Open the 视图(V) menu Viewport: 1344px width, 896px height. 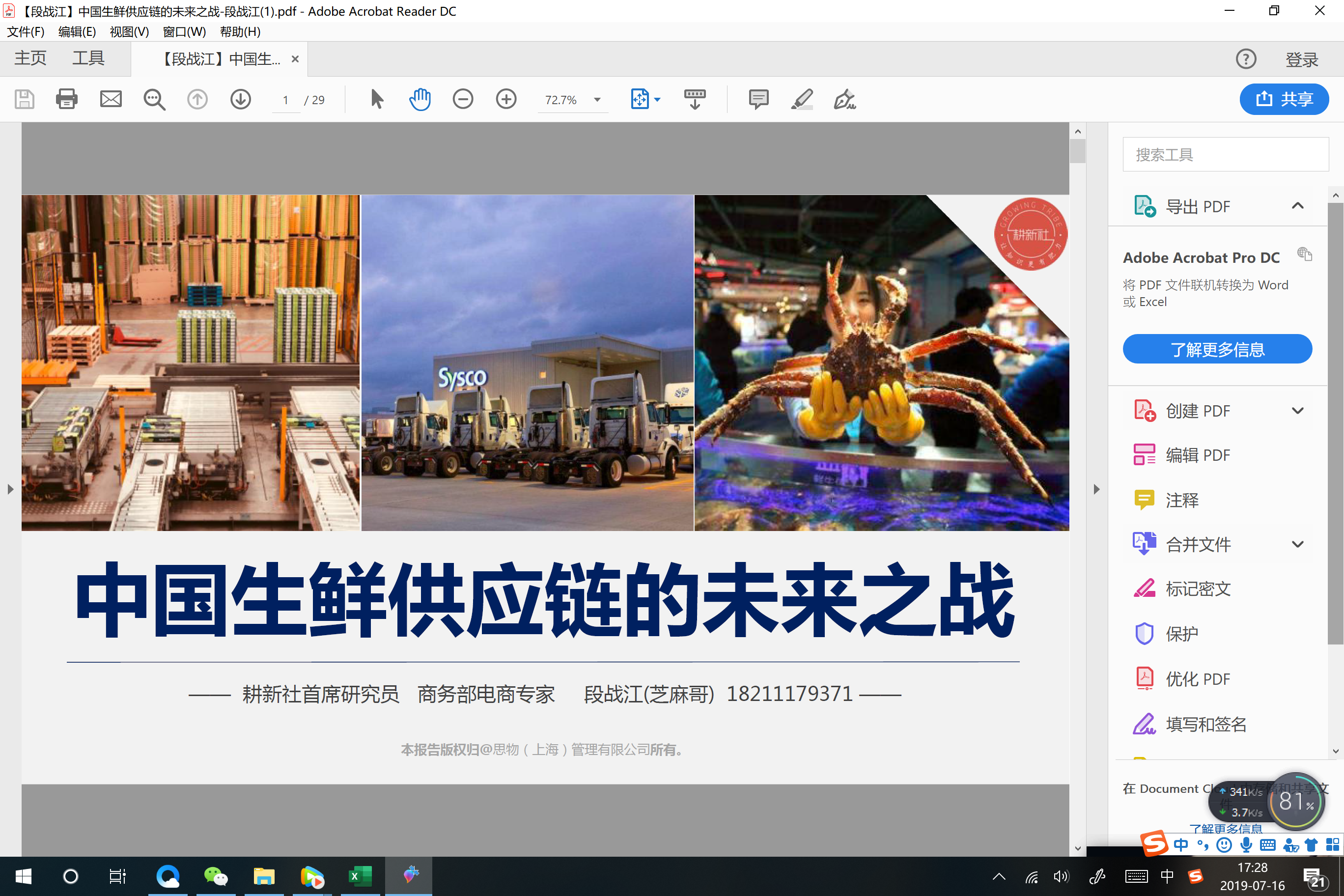pyautogui.click(x=129, y=32)
